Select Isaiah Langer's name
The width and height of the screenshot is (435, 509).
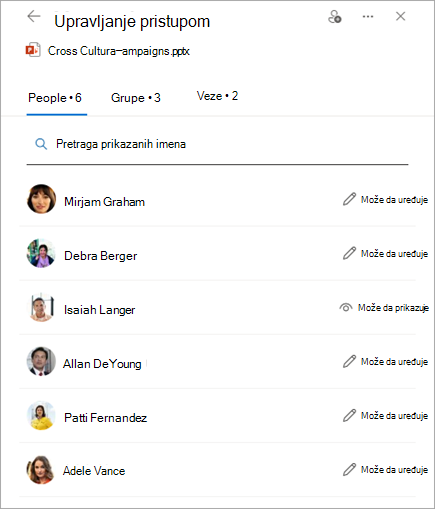pos(100,310)
